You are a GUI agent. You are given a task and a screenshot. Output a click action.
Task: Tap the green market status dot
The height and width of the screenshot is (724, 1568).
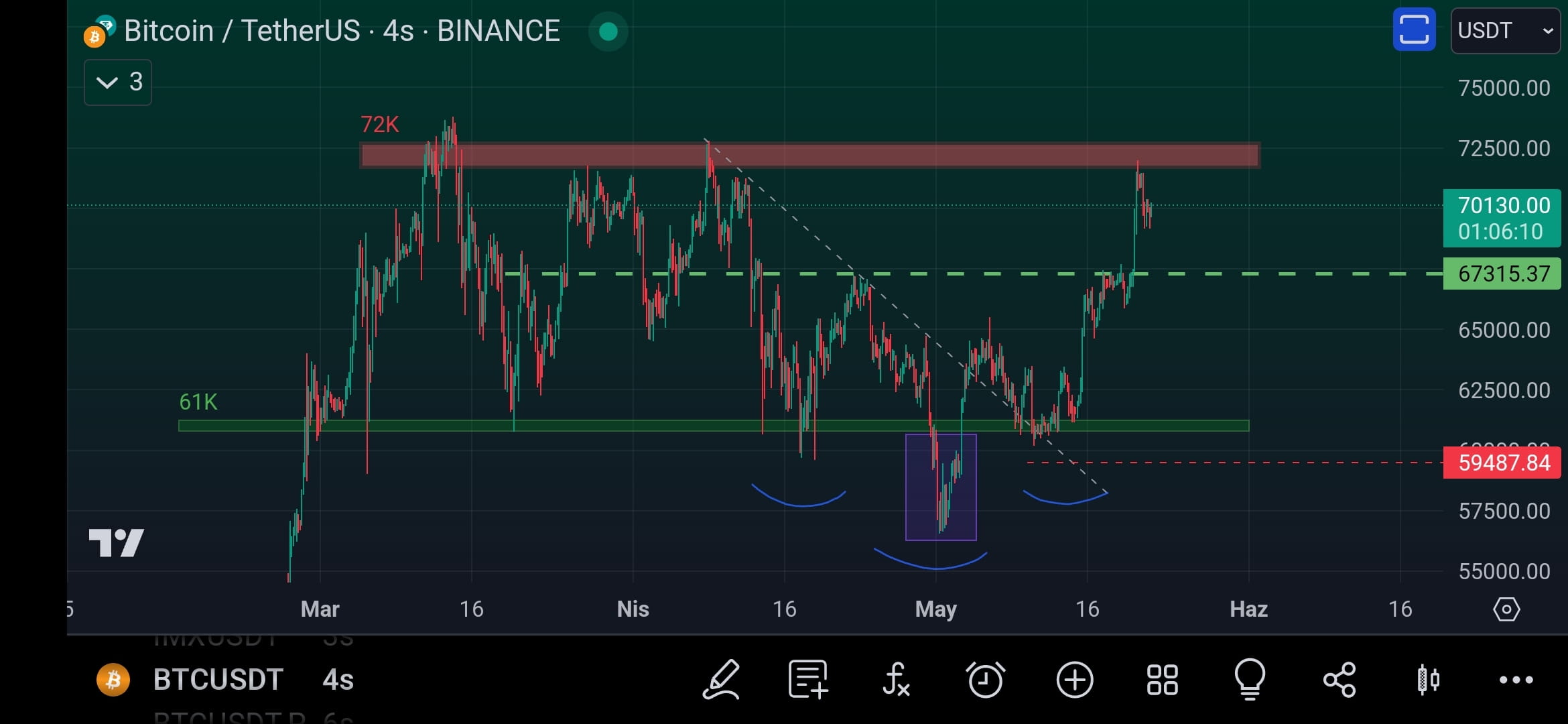[x=608, y=31]
